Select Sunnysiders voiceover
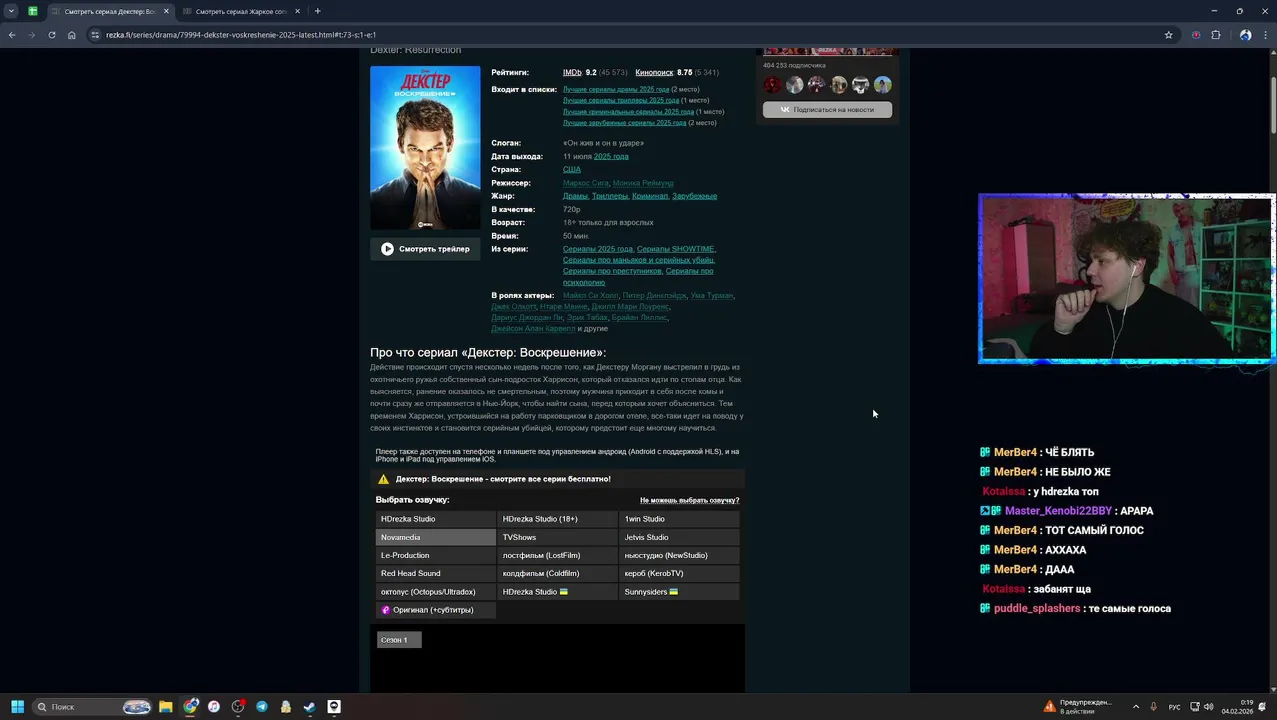This screenshot has height=720, width=1277. click(680, 591)
